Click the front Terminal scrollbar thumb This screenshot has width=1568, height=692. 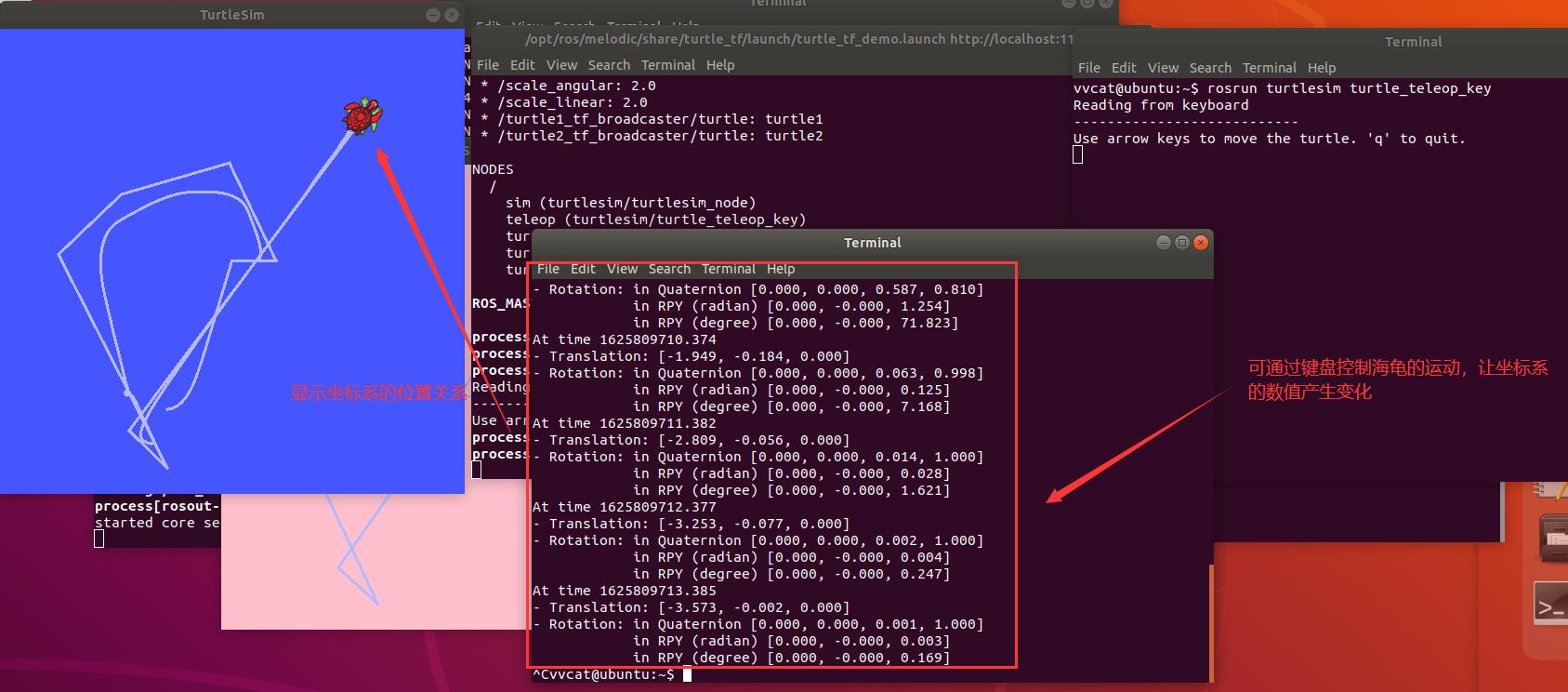click(x=1210, y=623)
